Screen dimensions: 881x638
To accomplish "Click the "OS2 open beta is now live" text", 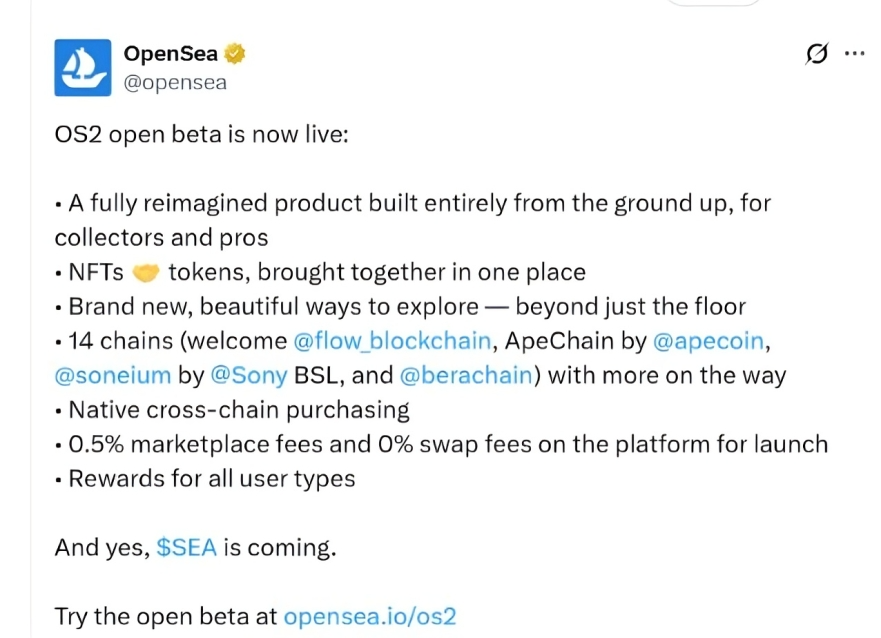I will (201, 135).
